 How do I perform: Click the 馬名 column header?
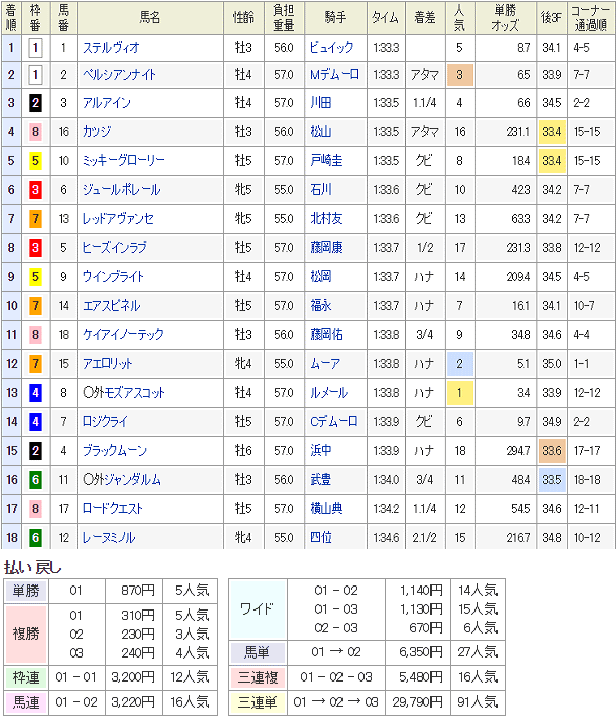point(150,18)
